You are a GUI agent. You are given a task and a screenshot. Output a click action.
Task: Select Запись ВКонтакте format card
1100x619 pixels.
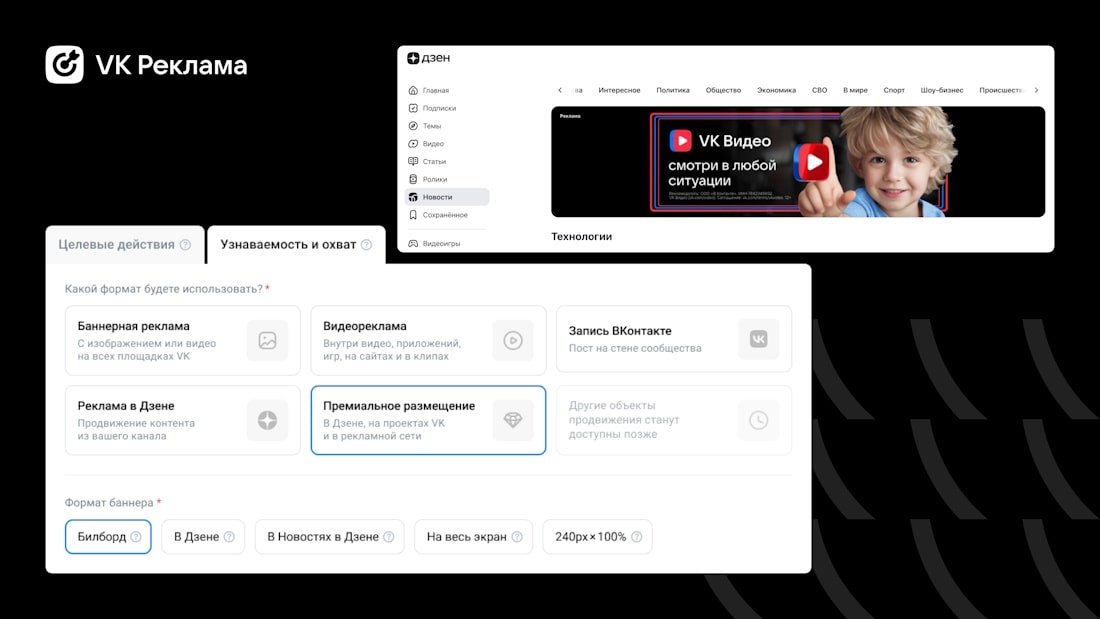click(x=673, y=340)
